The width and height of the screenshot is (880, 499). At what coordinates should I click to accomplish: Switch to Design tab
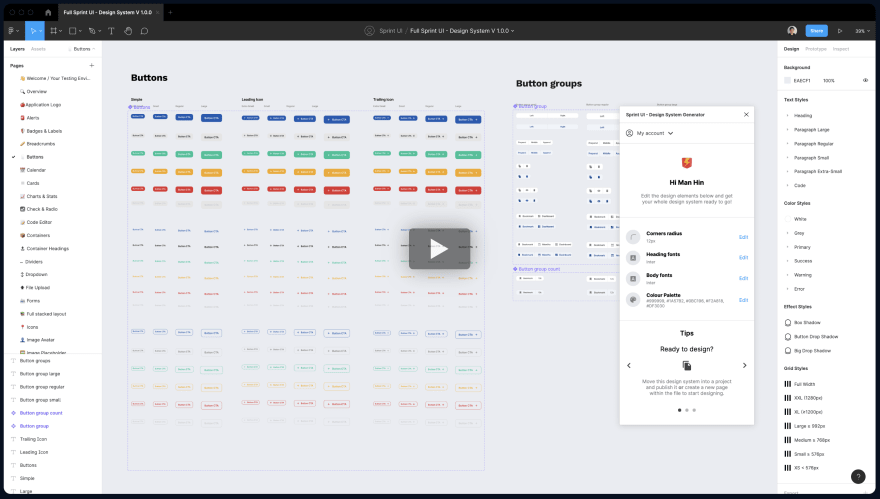coord(791,49)
